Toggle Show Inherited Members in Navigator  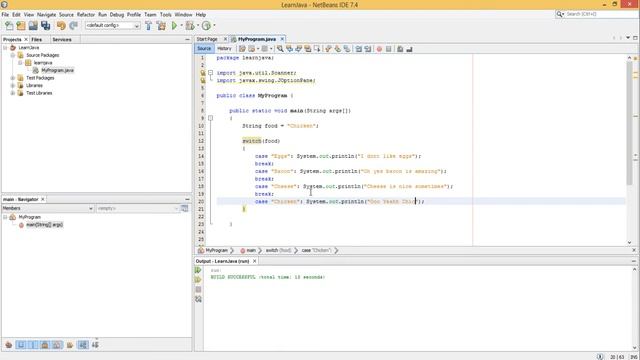point(9,345)
